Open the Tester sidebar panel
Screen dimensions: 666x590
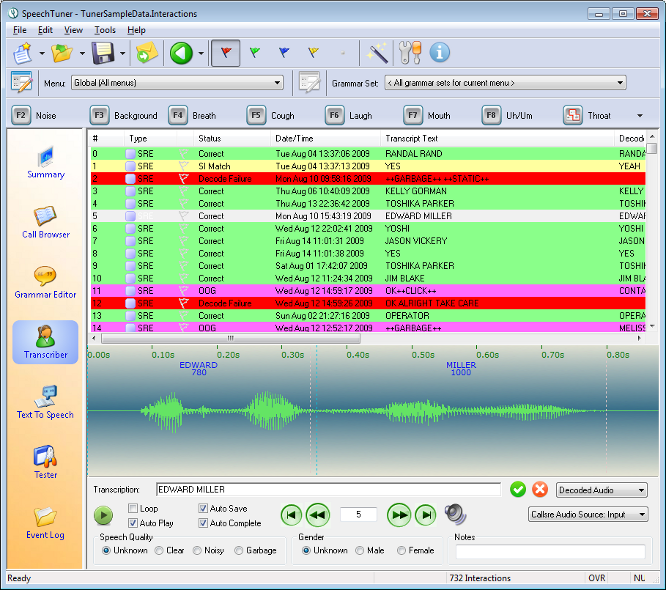[x=45, y=462]
